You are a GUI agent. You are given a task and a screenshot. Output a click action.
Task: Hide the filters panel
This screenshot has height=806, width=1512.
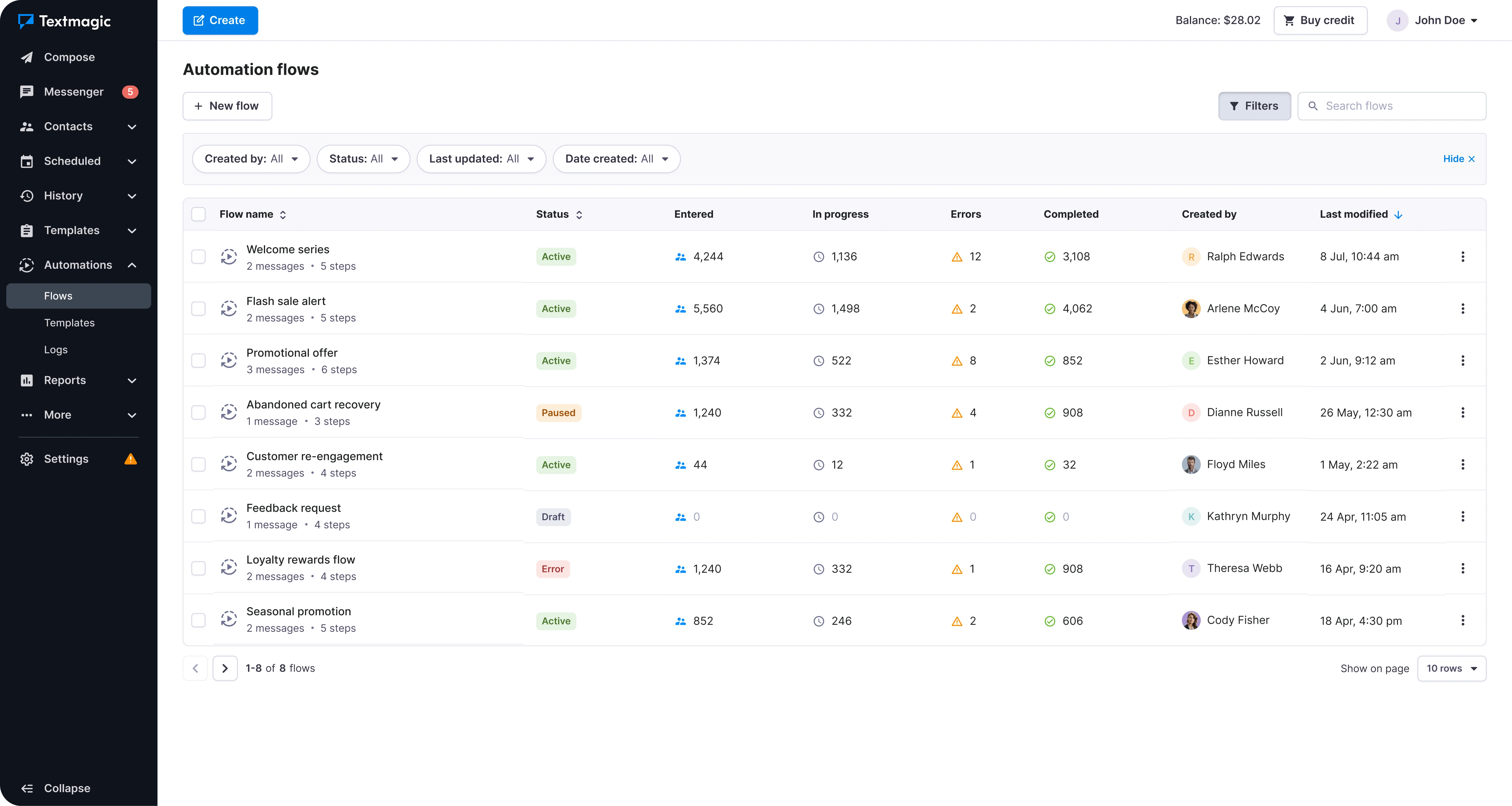pos(1459,159)
